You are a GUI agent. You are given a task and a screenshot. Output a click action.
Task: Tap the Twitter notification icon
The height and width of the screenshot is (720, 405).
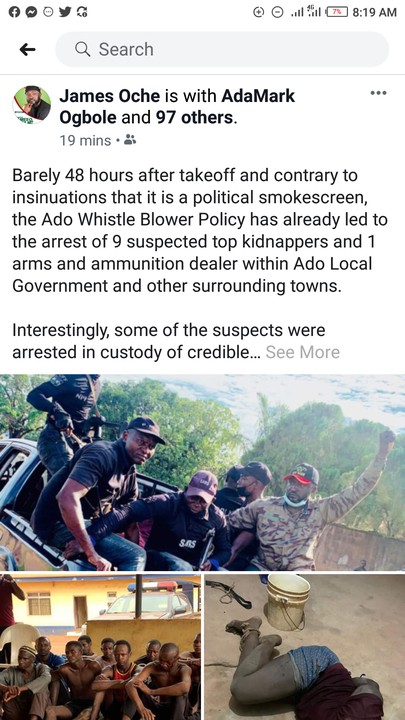point(65,12)
